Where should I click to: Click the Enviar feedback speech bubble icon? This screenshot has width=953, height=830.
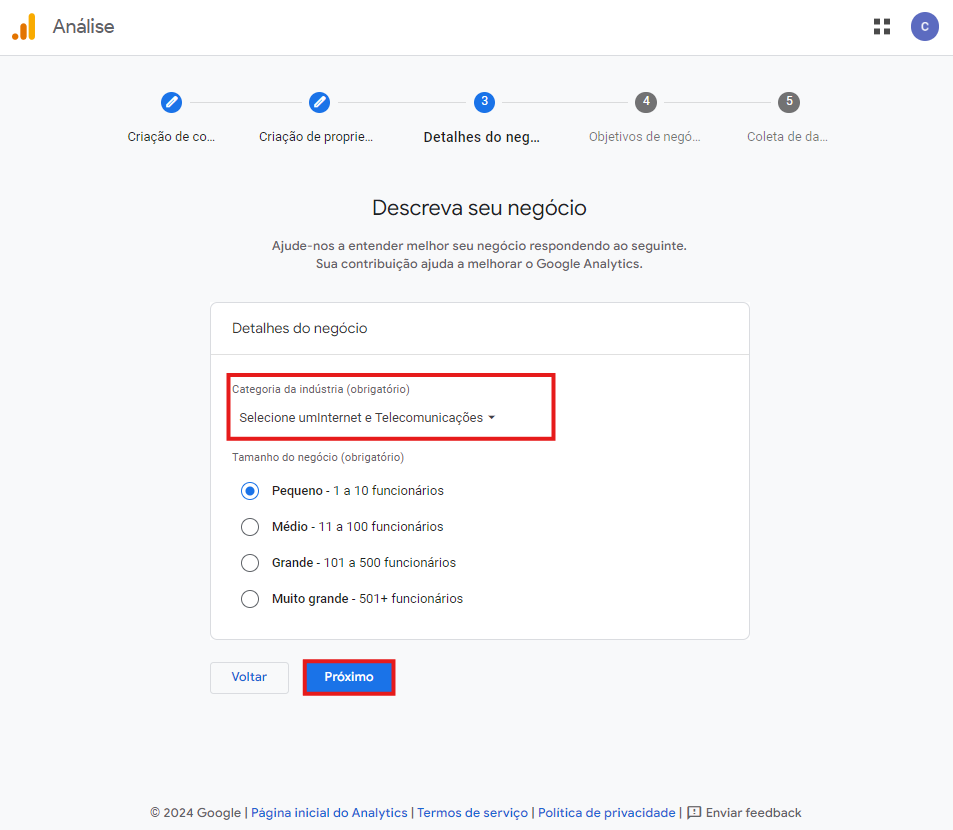(x=694, y=813)
